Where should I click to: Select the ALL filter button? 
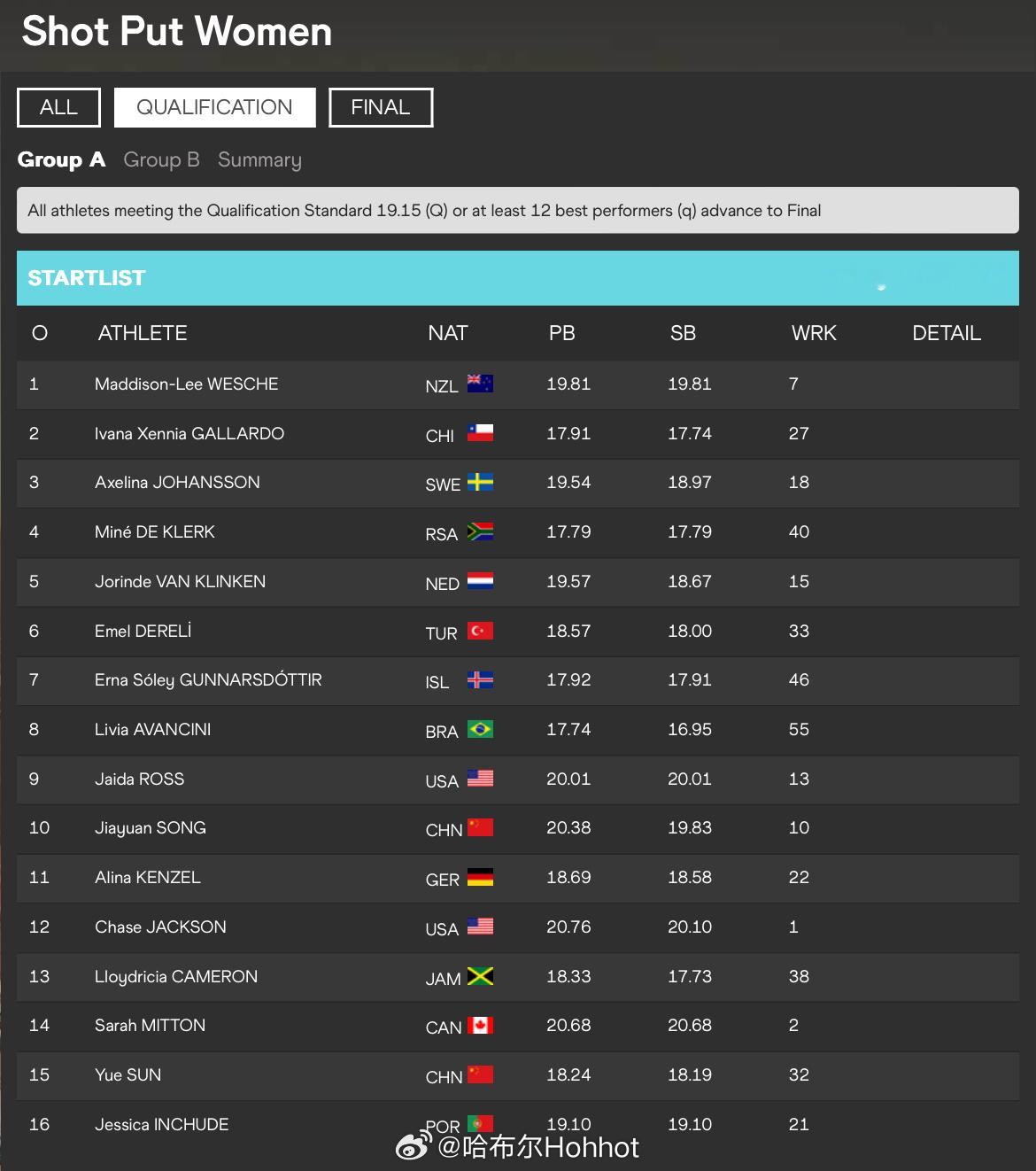(58, 107)
